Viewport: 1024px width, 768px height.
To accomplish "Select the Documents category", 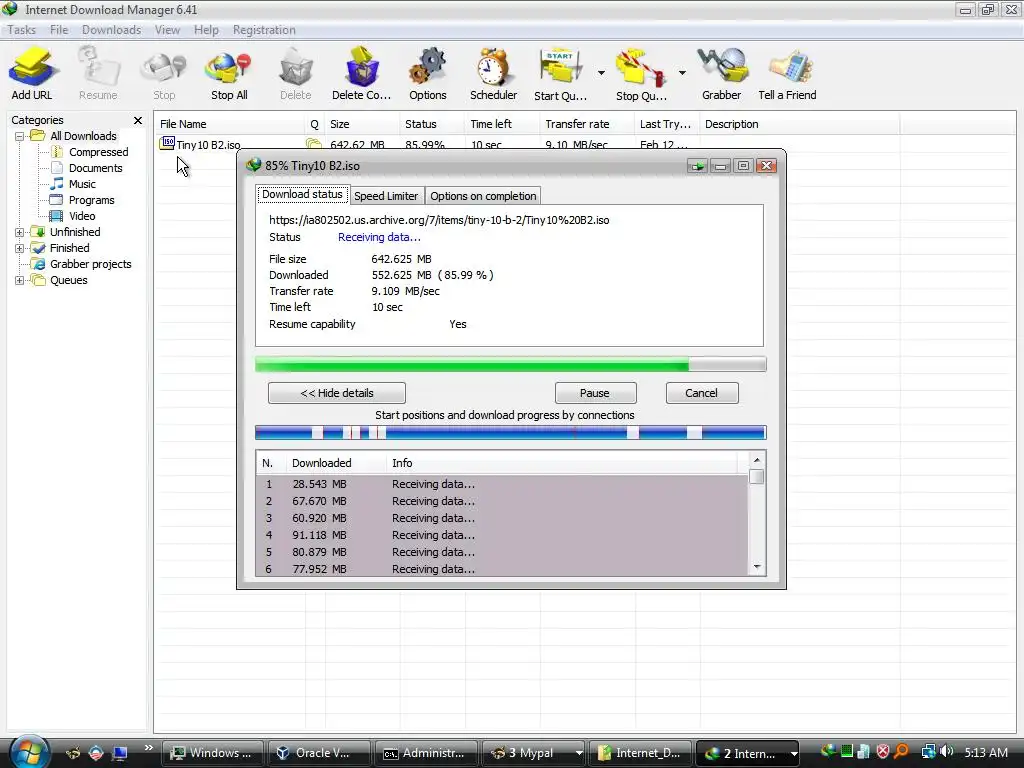I will pyautogui.click(x=95, y=168).
